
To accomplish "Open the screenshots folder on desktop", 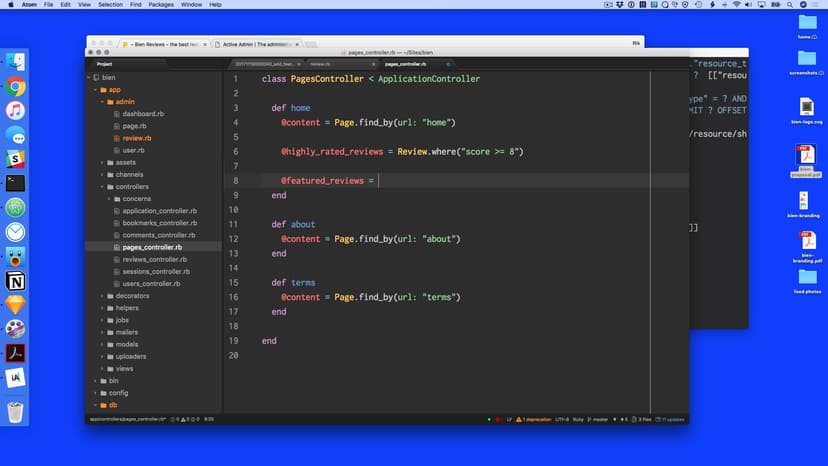I will tap(807, 58).
